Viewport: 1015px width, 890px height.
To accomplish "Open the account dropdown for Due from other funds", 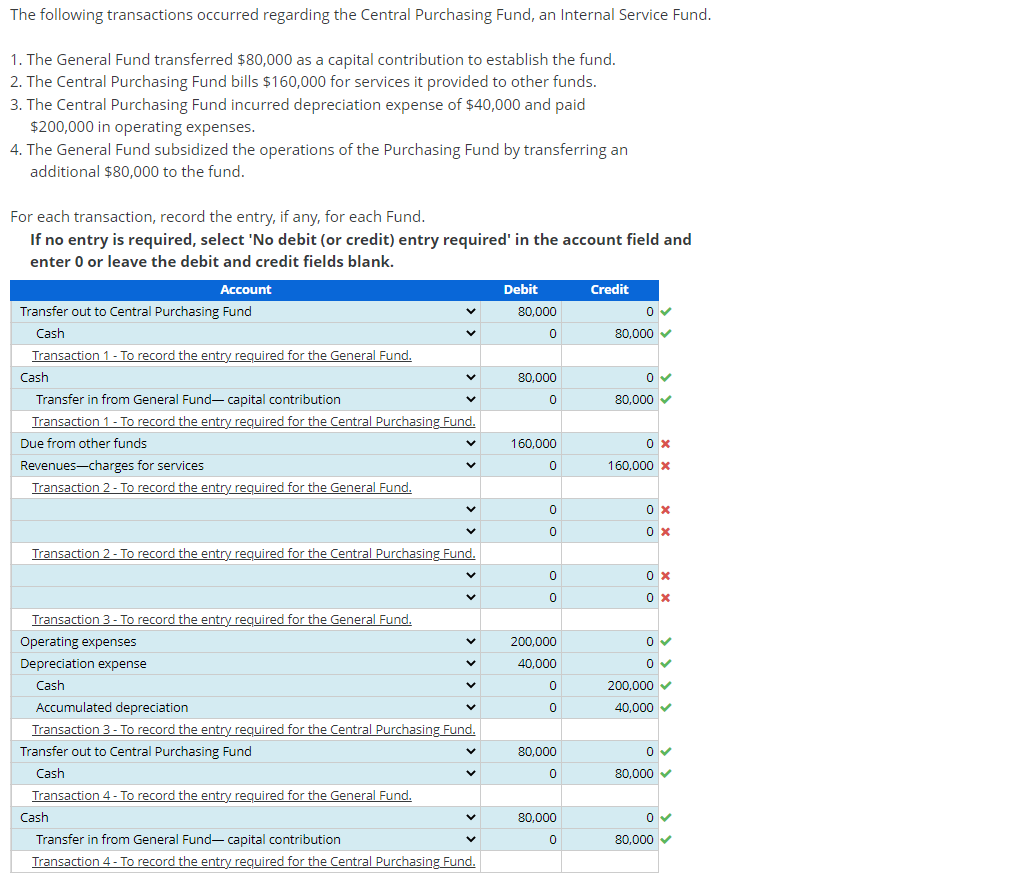I will click(x=470, y=443).
